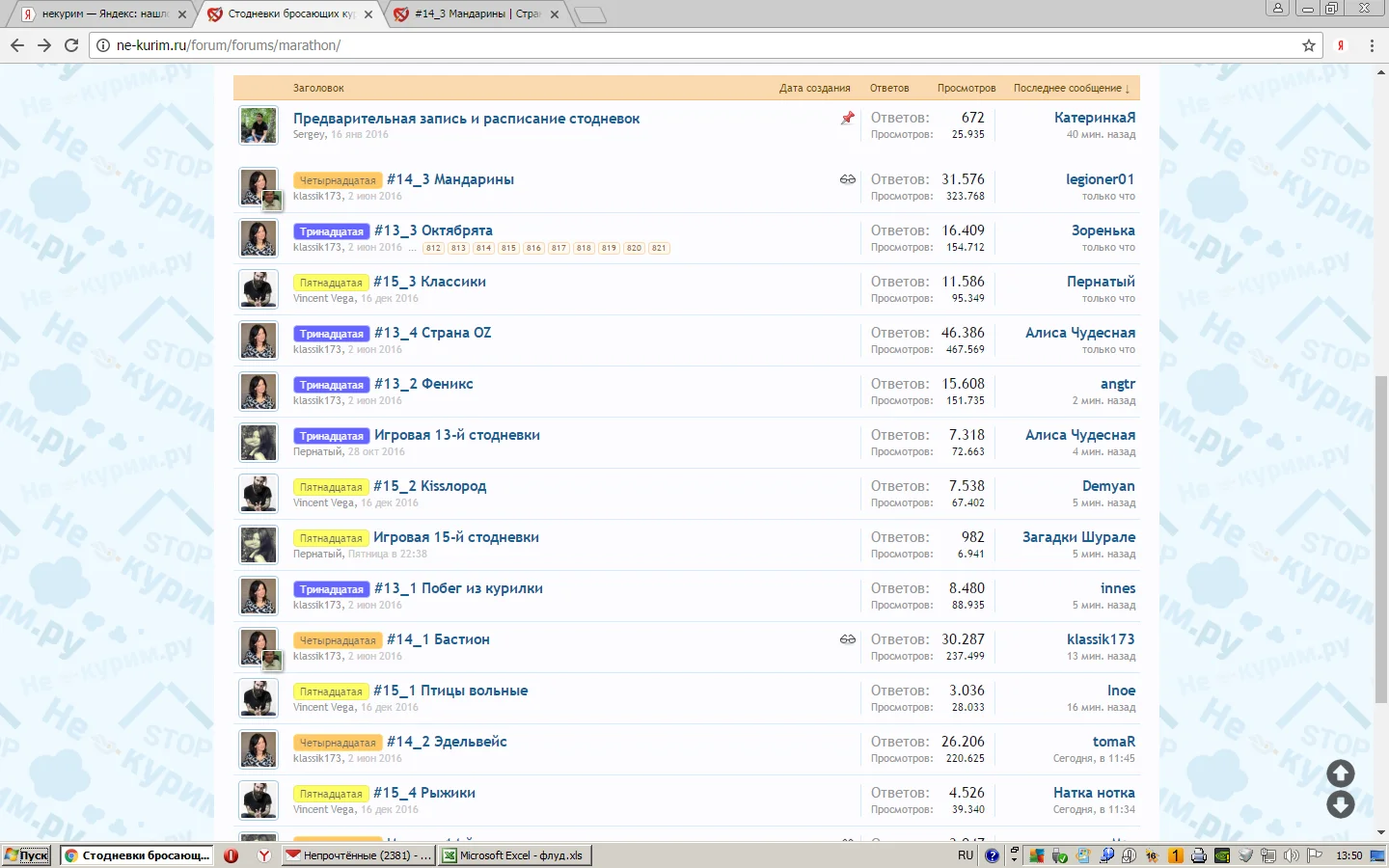Click the glasses icon on #14_1 Бастион
The image size is (1389, 868).
(x=847, y=639)
